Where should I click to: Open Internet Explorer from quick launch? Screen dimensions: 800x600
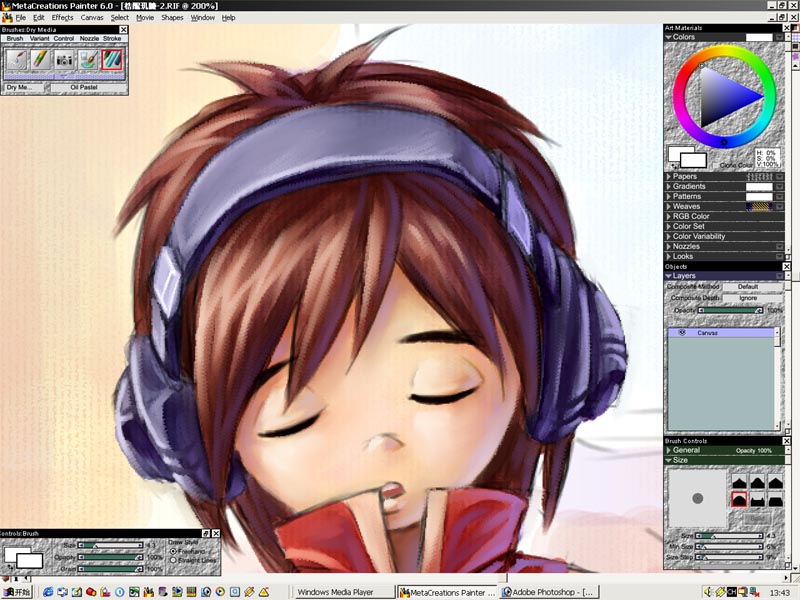click(48, 592)
